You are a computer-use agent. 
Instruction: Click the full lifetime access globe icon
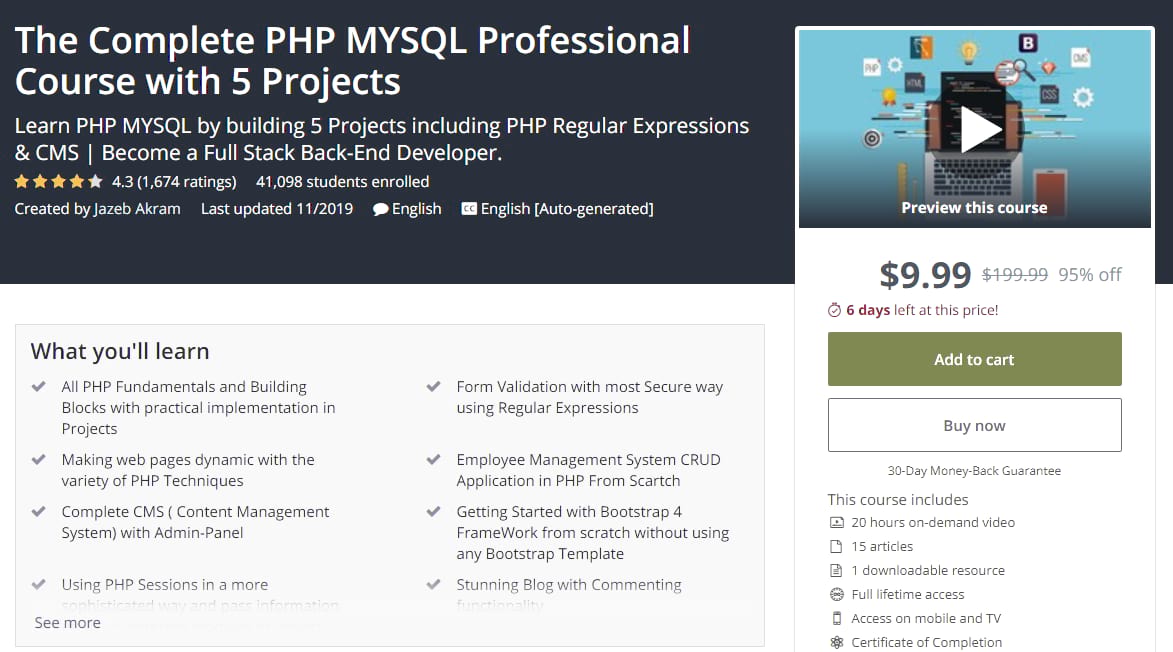pos(835,594)
